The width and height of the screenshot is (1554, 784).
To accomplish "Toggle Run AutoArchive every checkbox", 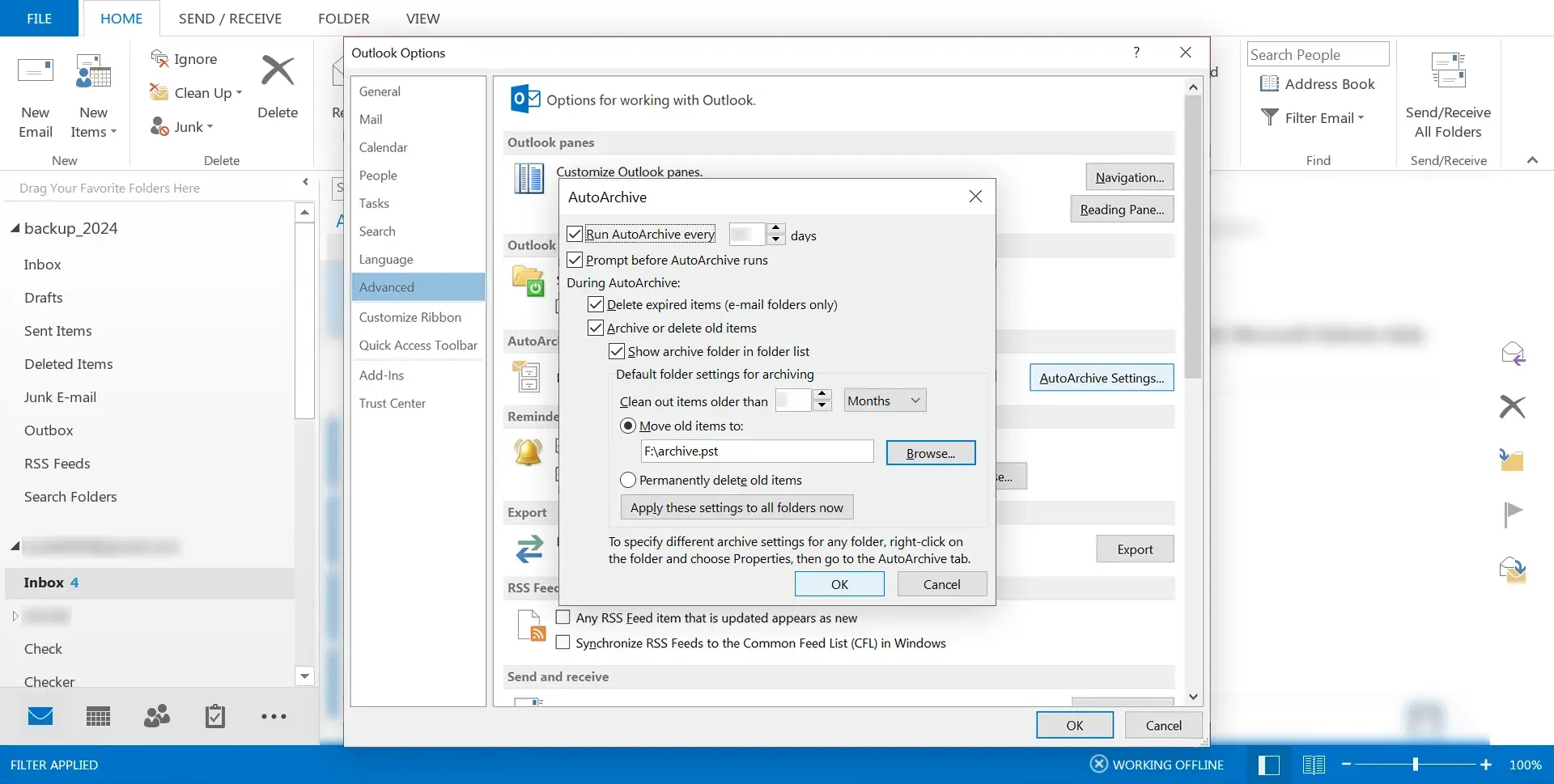I will pyautogui.click(x=575, y=234).
